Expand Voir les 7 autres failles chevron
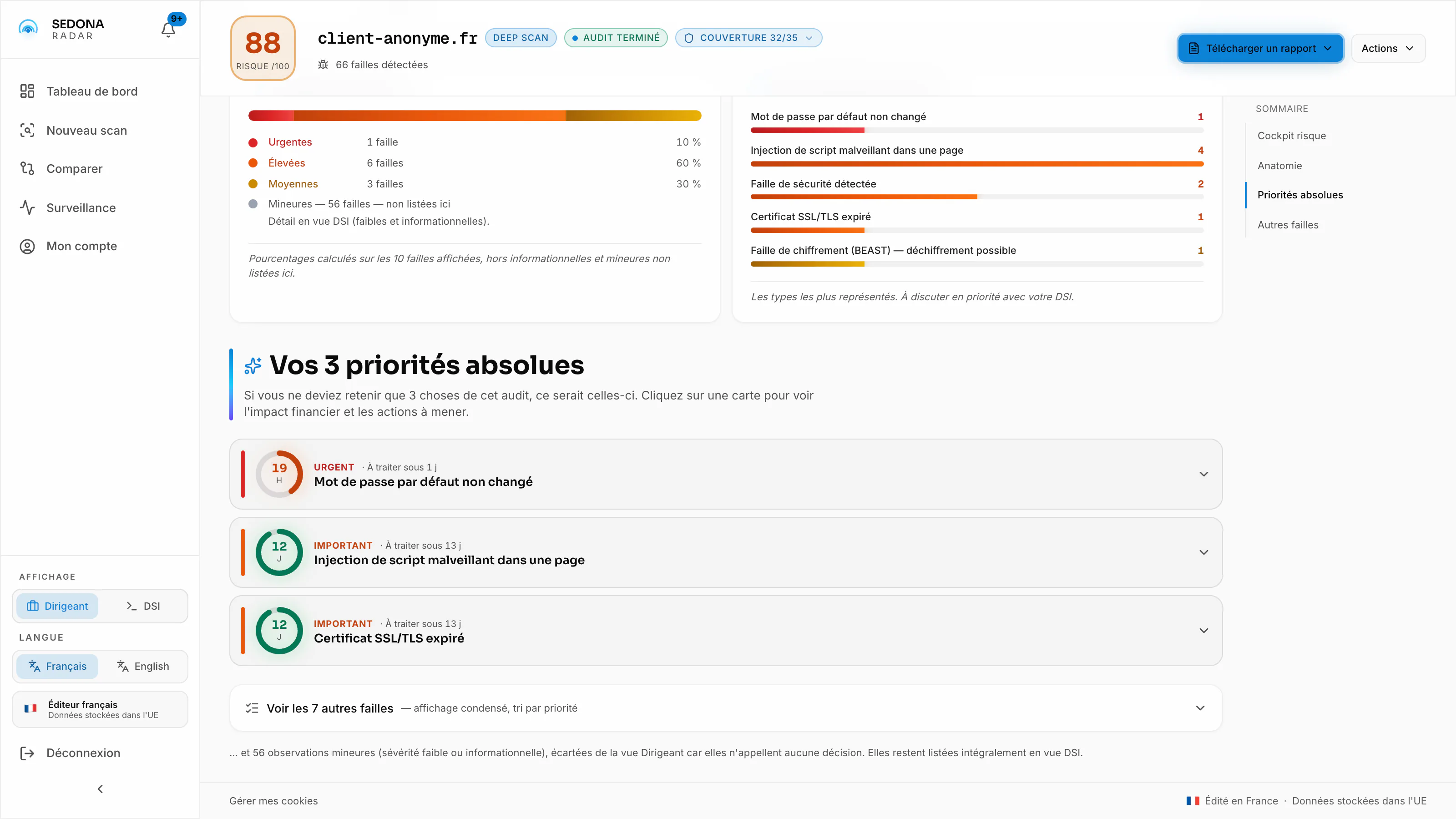Image resolution: width=1456 pixels, height=819 pixels. click(x=1200, y=708)
